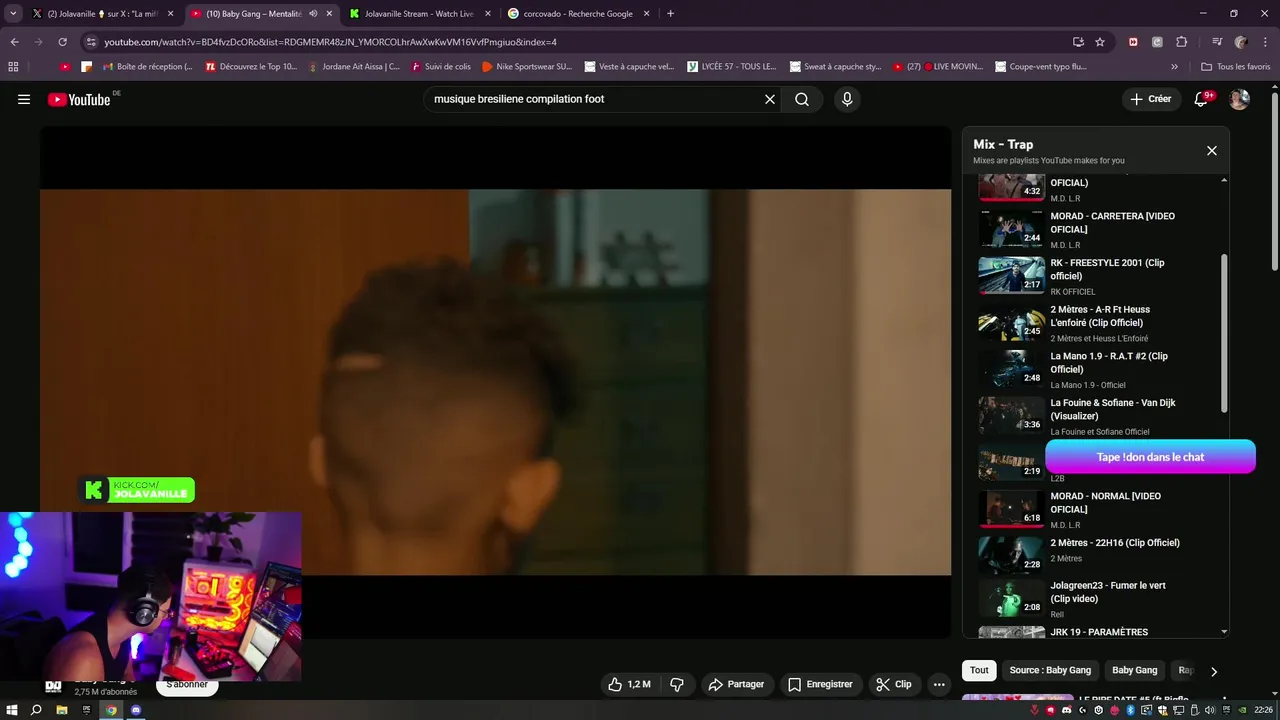Click the Créer create button

click(1151, 99)
